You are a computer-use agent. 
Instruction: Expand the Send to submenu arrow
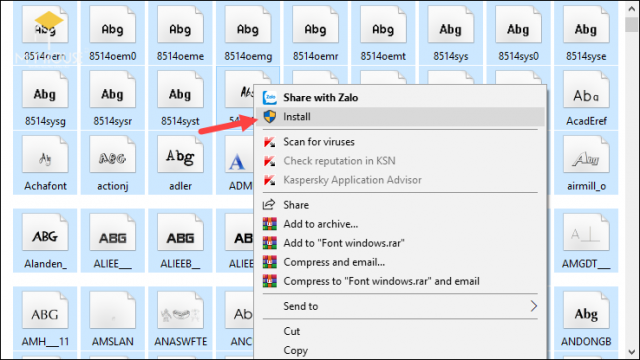click(x=533, y=306)
